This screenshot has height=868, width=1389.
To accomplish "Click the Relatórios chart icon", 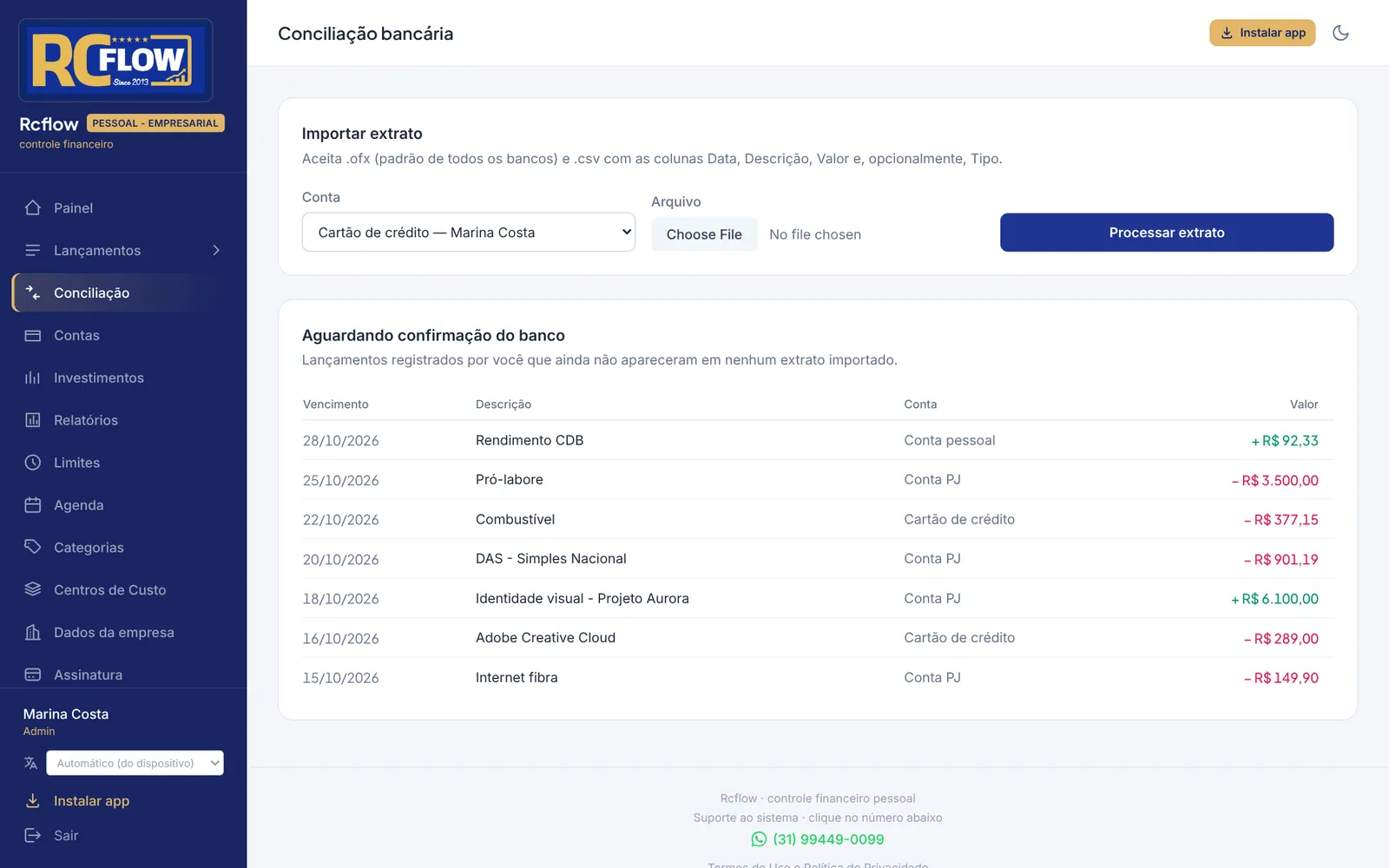I will click(x=33, y=420).
